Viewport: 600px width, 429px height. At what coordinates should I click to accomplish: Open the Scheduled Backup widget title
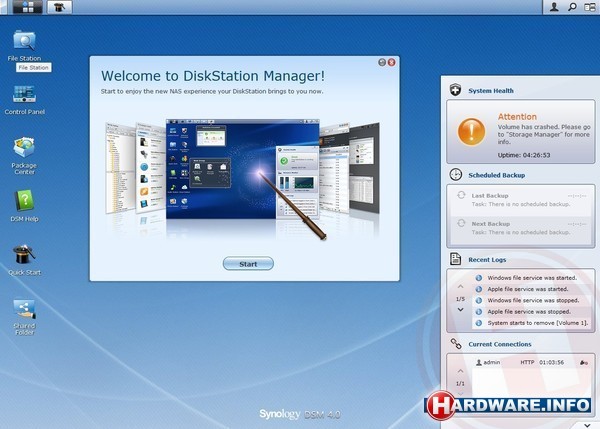click(x=497, y=175)
